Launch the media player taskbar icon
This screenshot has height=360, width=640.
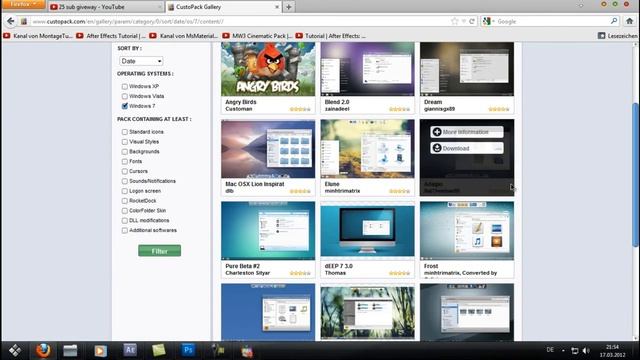coord(100,351)
